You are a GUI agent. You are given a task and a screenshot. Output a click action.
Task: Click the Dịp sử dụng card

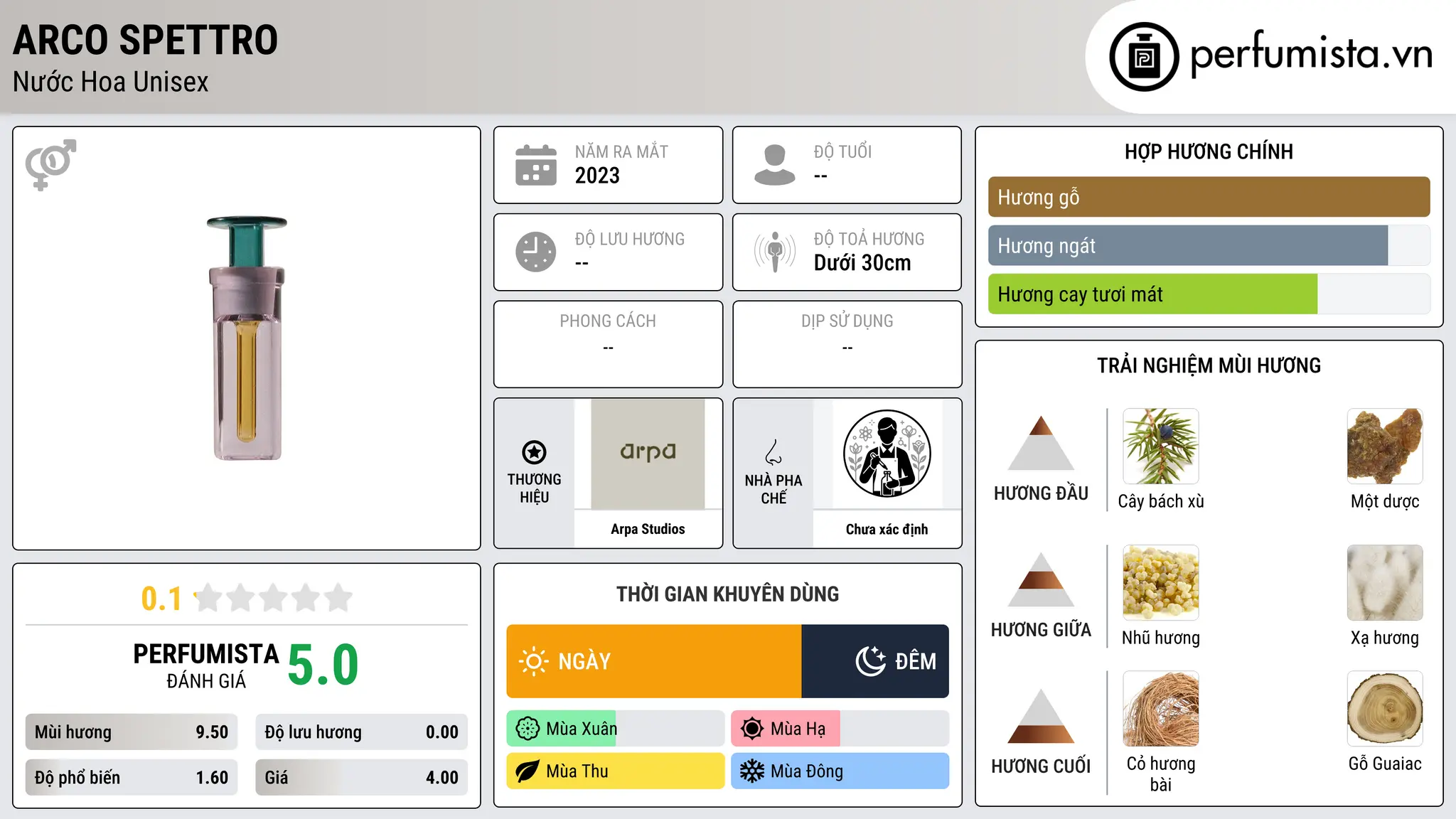point(847,344)
